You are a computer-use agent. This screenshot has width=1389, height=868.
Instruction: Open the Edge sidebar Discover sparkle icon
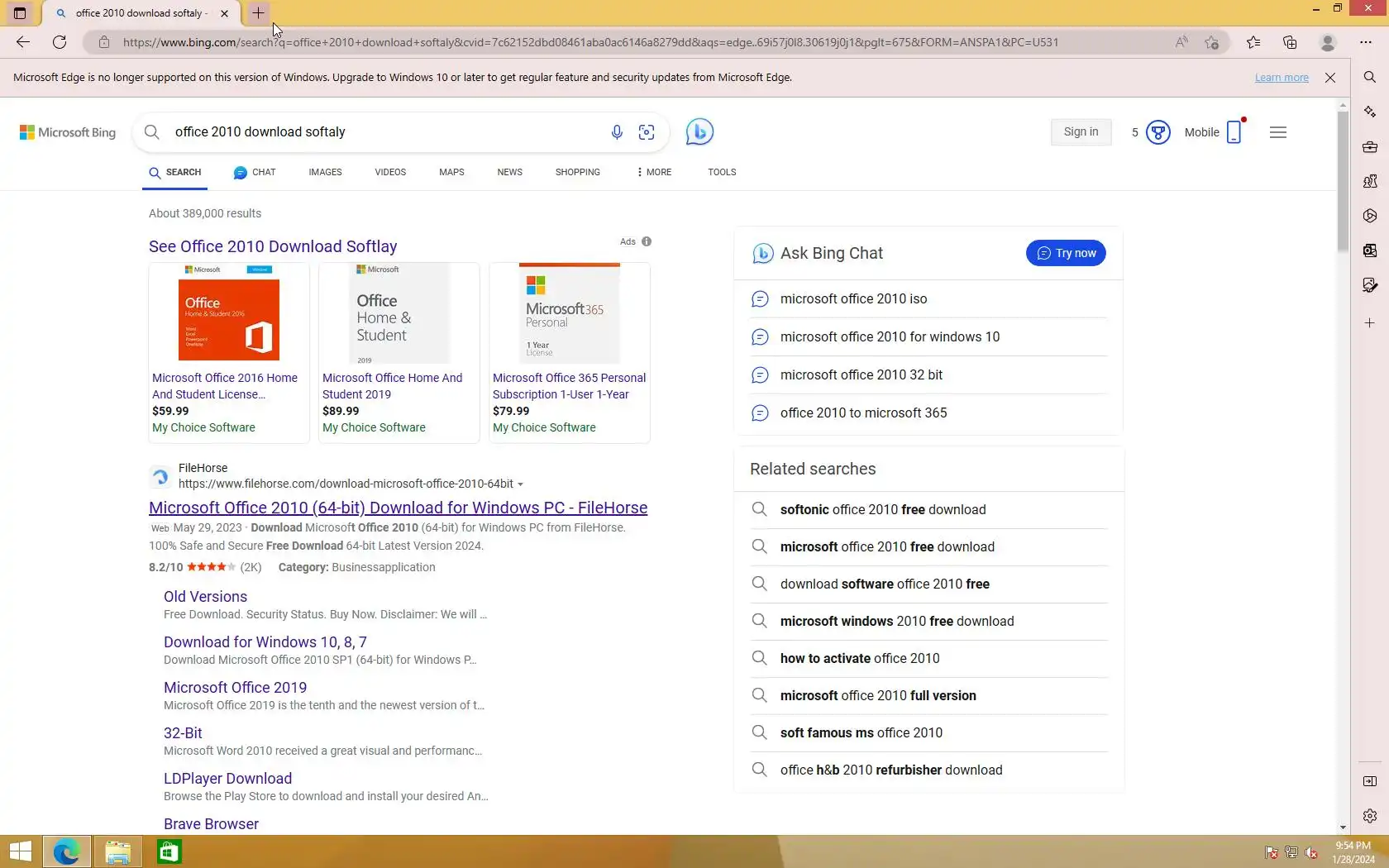pyautogui.click(x=1370, y=112)
